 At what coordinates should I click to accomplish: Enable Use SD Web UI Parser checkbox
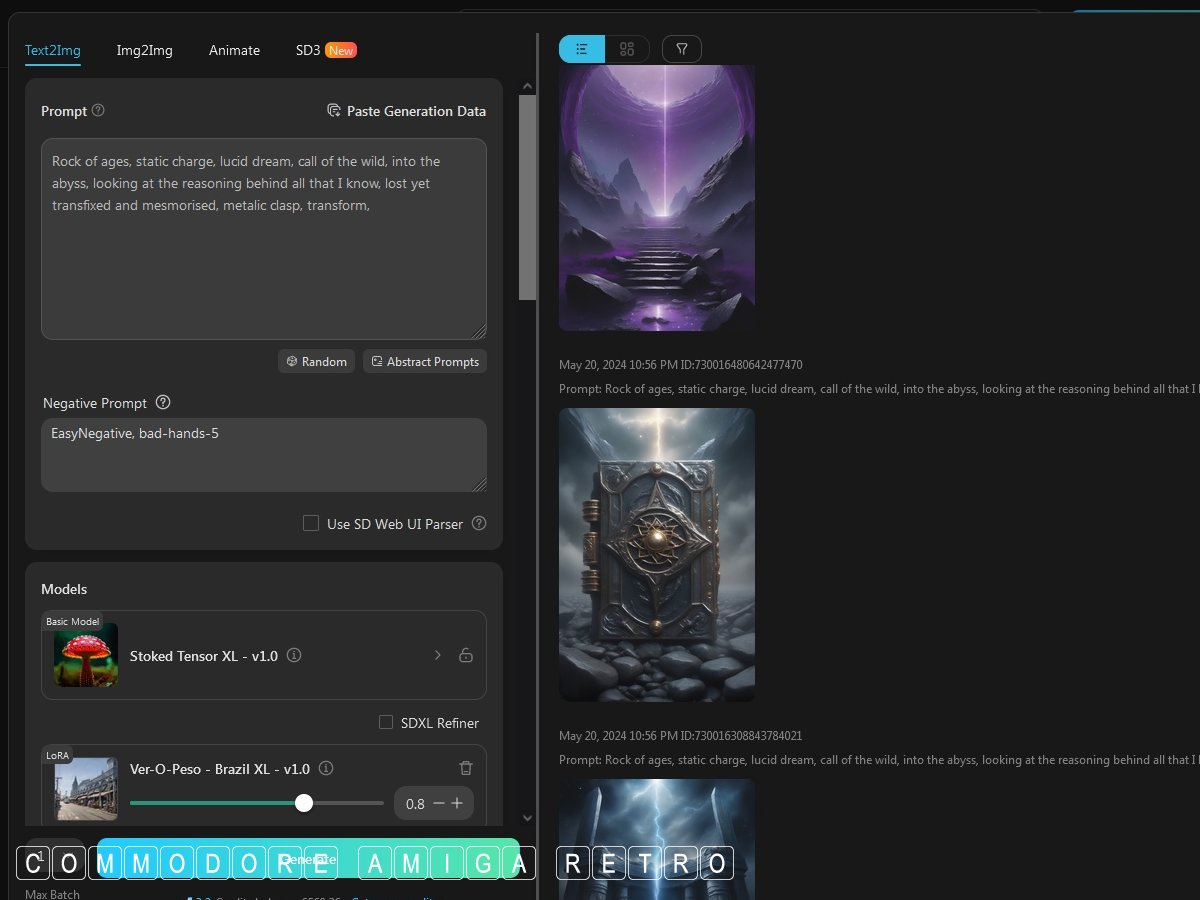click(x=311, y=523)
